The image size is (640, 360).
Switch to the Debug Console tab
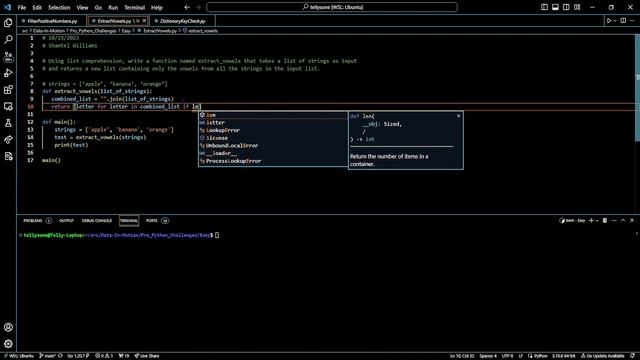pyautogui.click(x=97, y=220)
